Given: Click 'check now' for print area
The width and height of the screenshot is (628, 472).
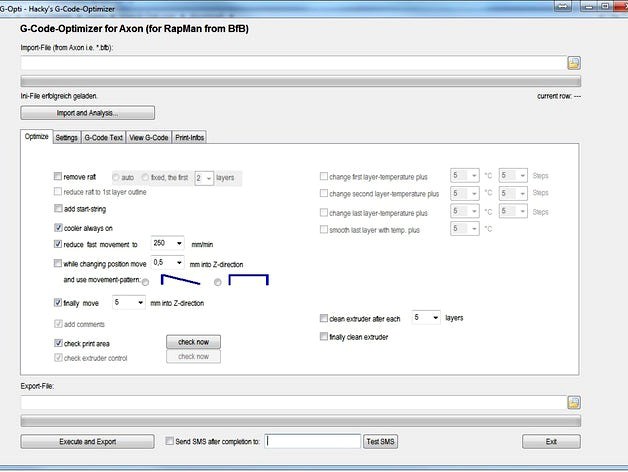Looking at the screenshot, I should coord(193,342).
